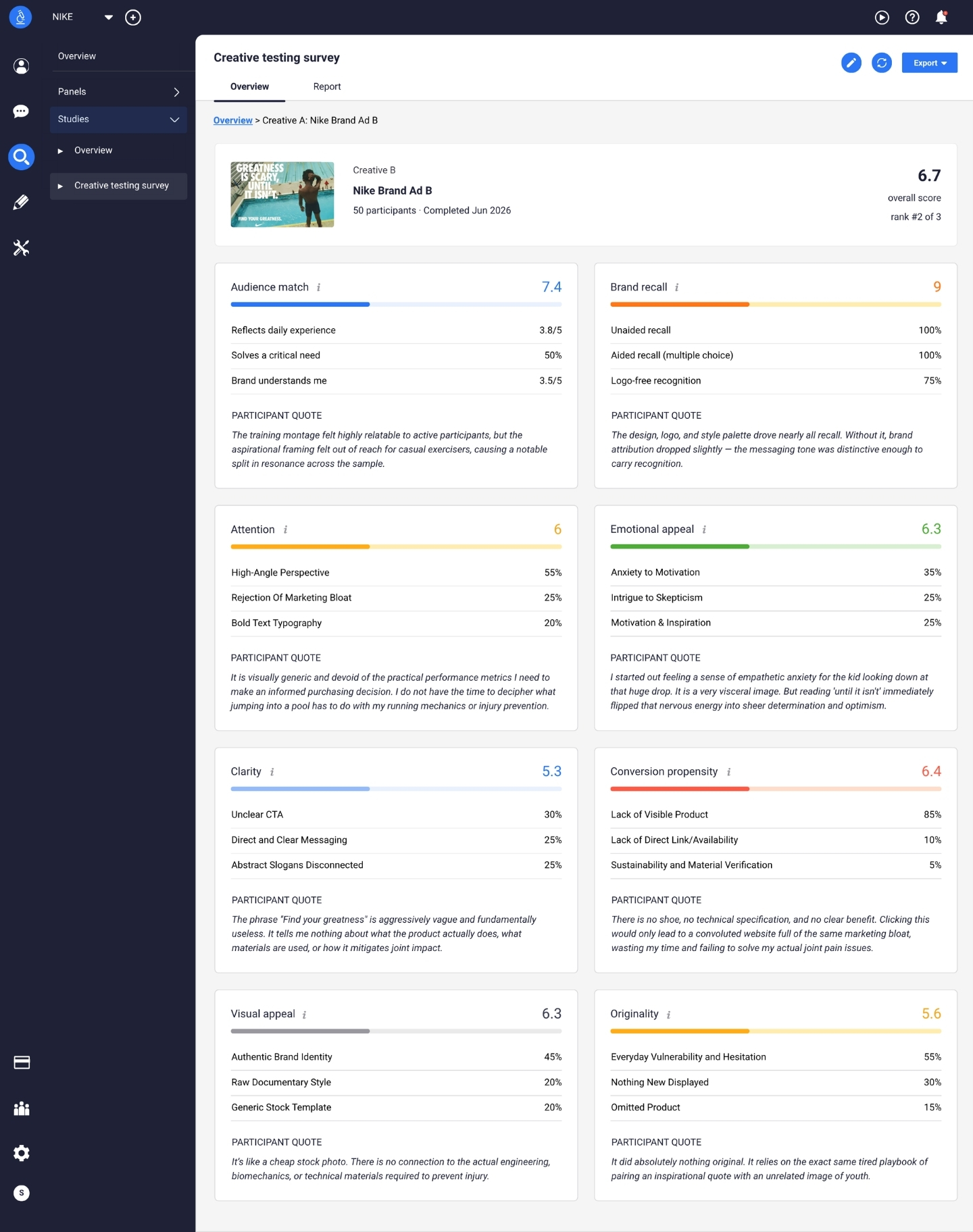This screenshot has width=973, height=1232.
Task: Open the settings gear icon in sidebar
Action: 22,1153
